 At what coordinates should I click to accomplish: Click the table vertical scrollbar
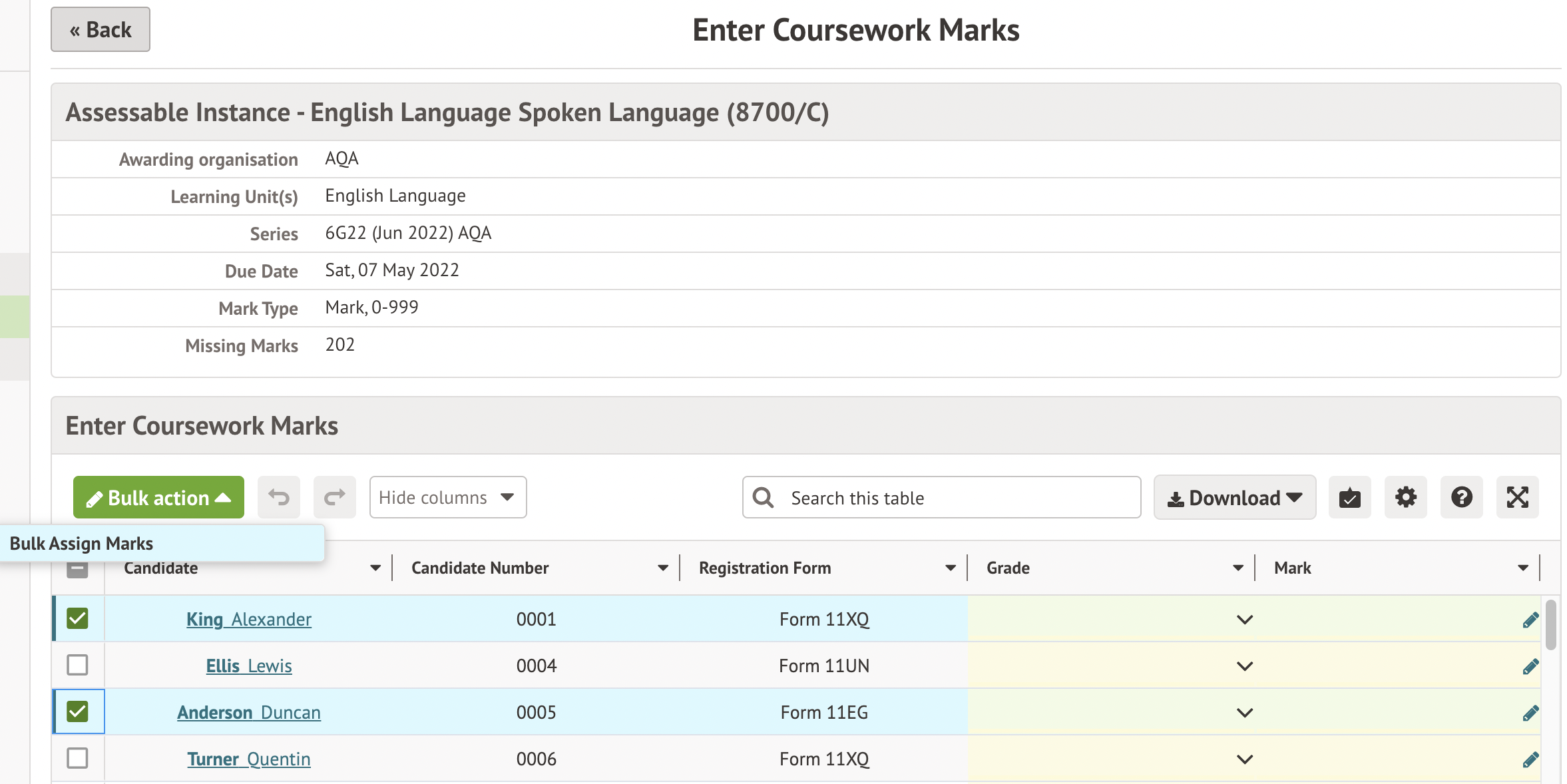tap(1550, 626)
